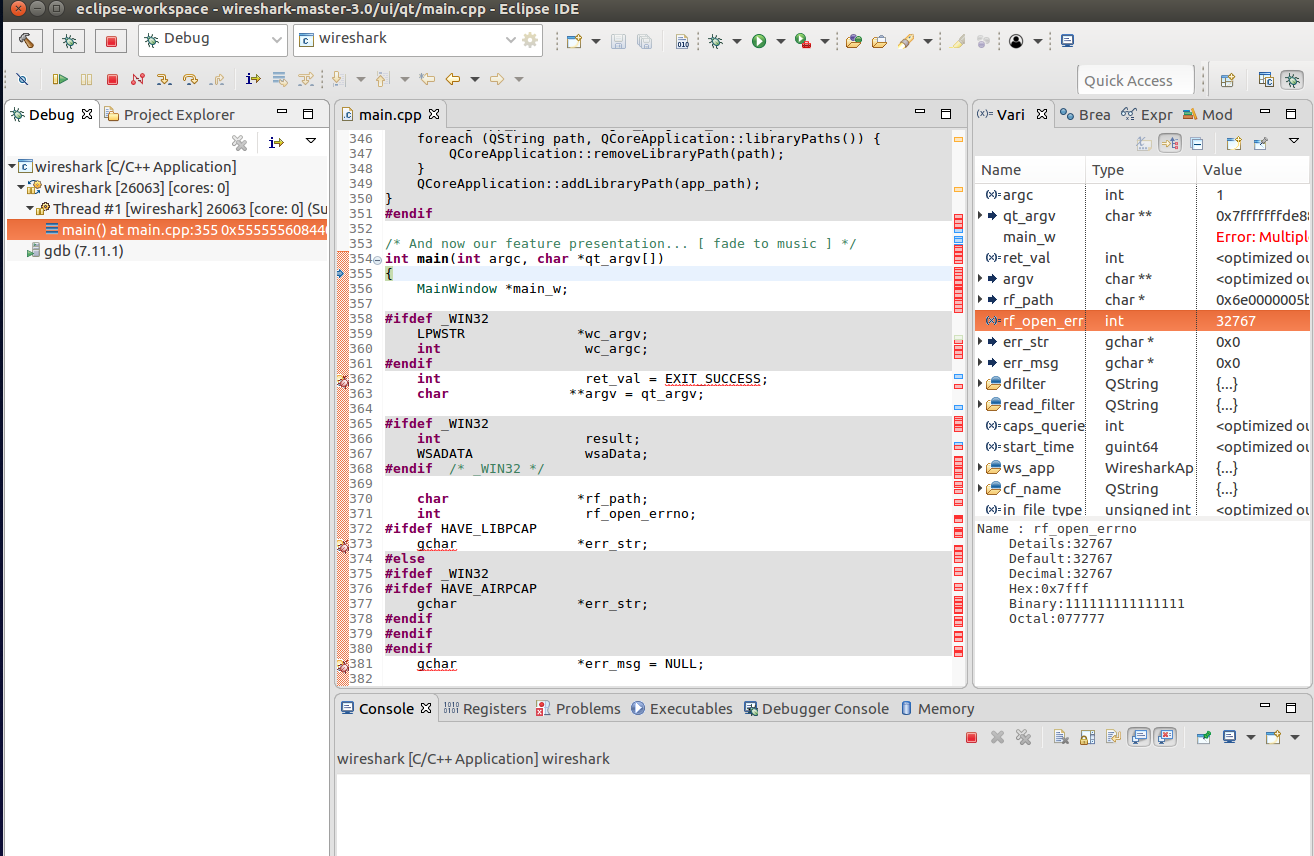The width and height of the screenshot is (1314, 856).
Task: Switch to Modules tab
Action: (1207, 114)
